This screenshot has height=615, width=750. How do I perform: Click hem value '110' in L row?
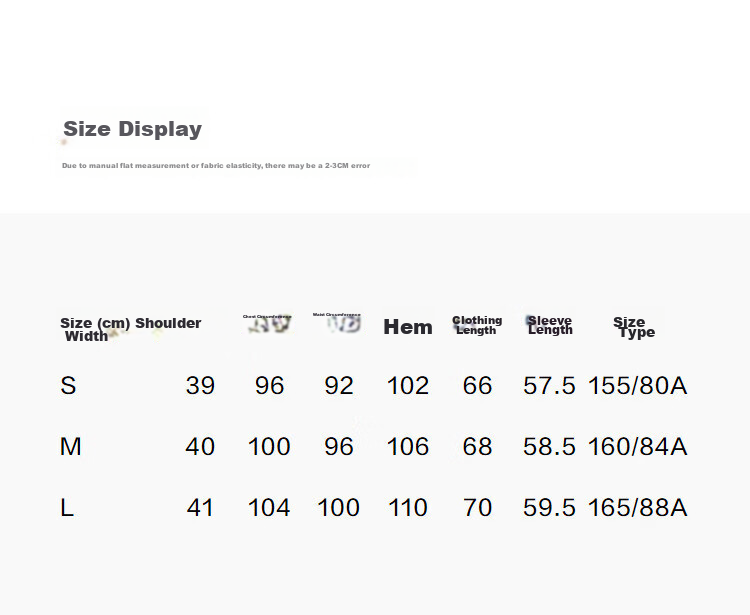point(408,507)
